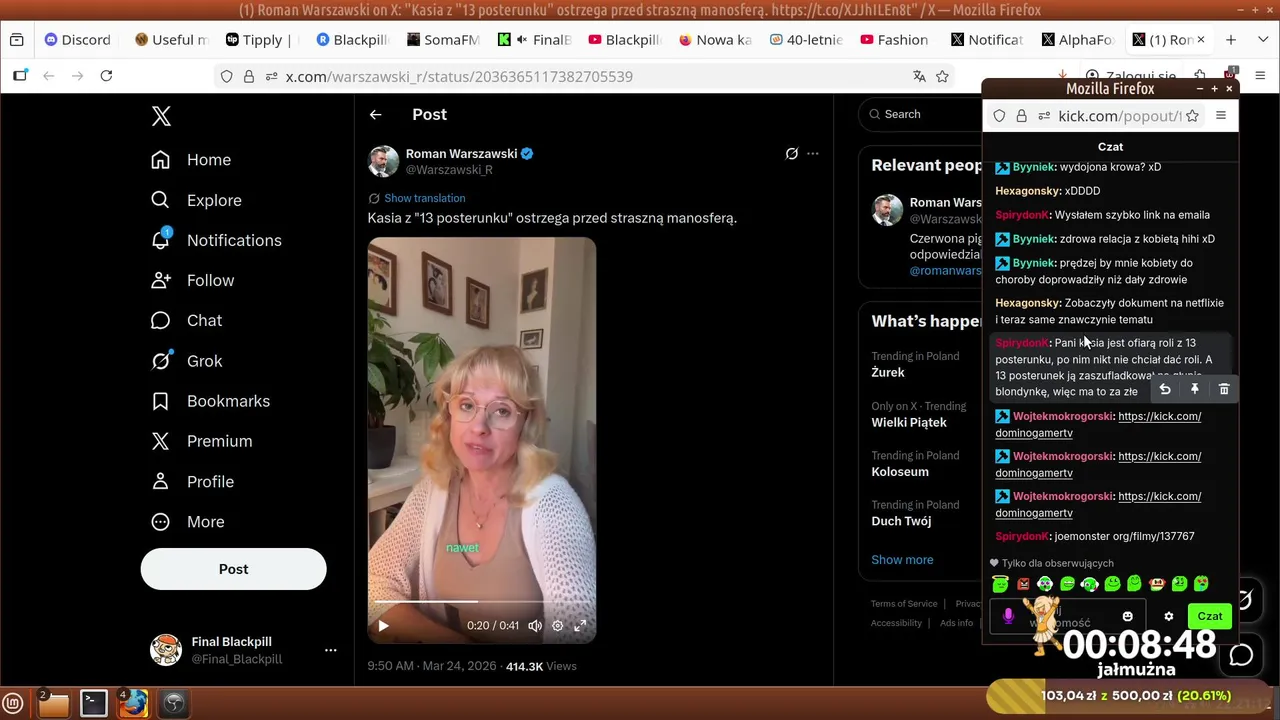Viewport: 1280px width, 720px height.
Task: Open Profile in the X sidebar
Action: click(192, 481)
